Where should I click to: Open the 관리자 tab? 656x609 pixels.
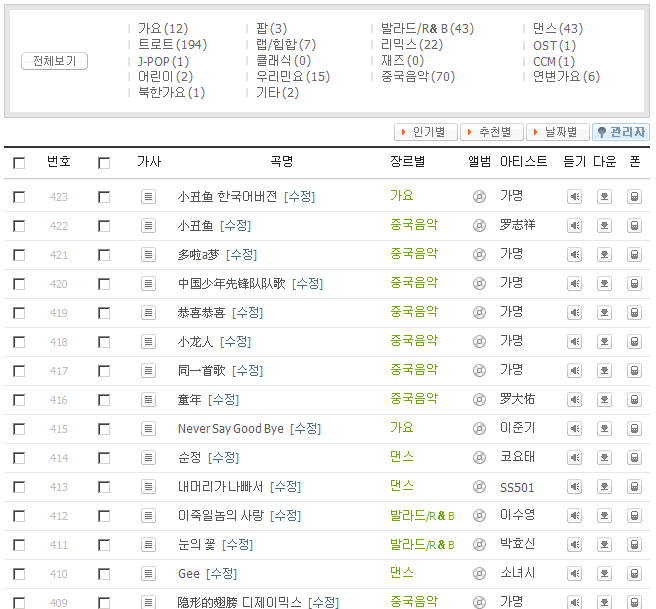coord(620,132)
